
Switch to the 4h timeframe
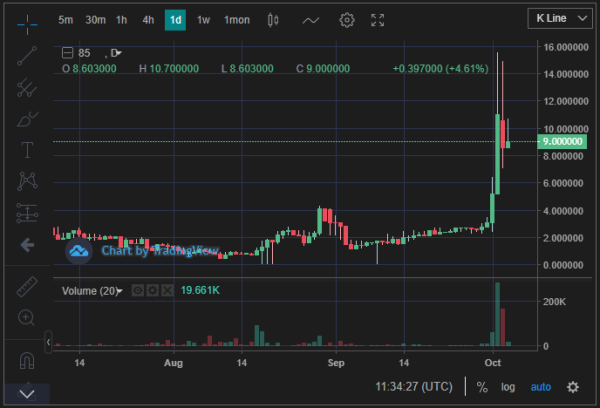pos(148,20)
